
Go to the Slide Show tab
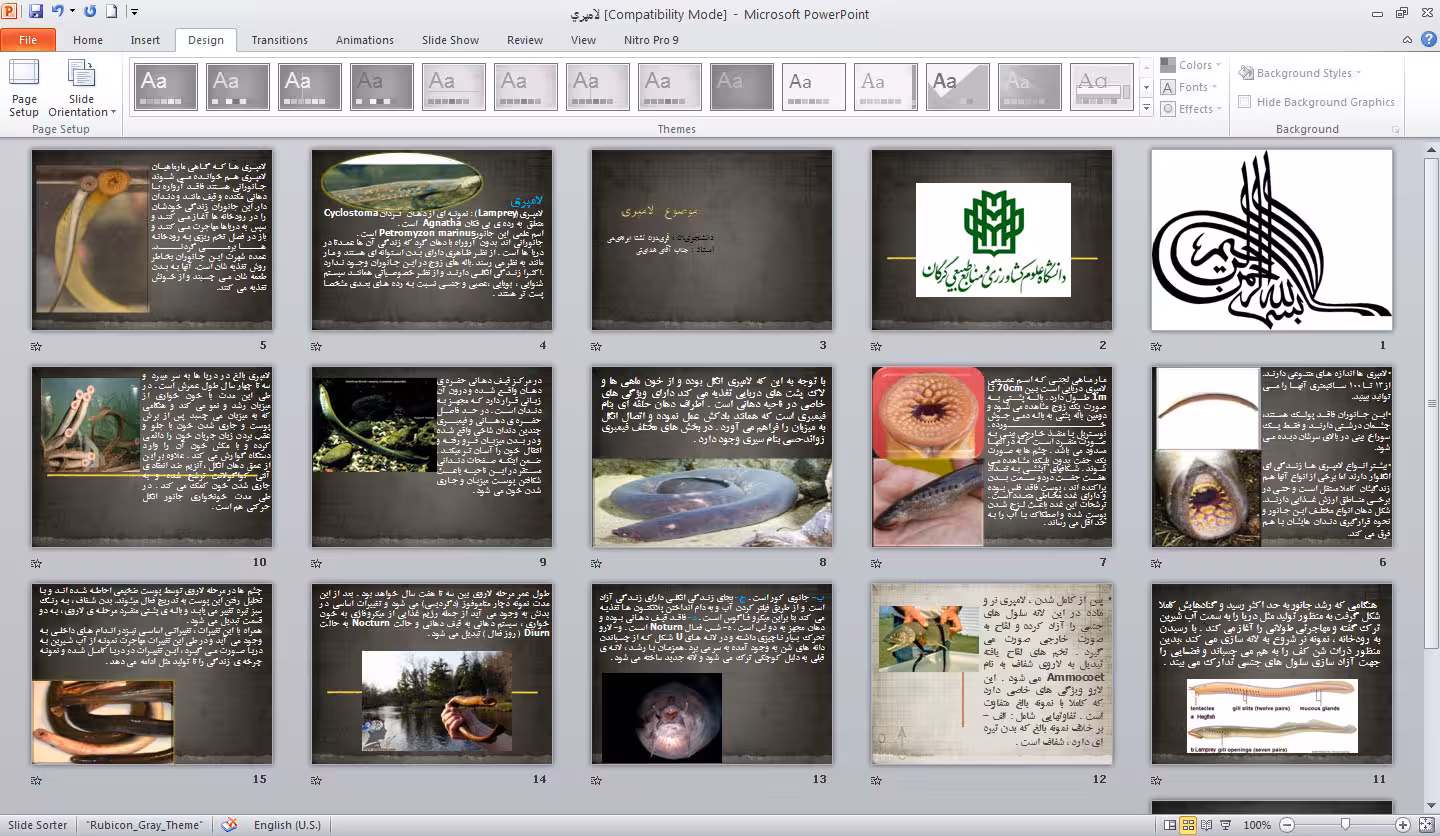(x=450, y=40)
